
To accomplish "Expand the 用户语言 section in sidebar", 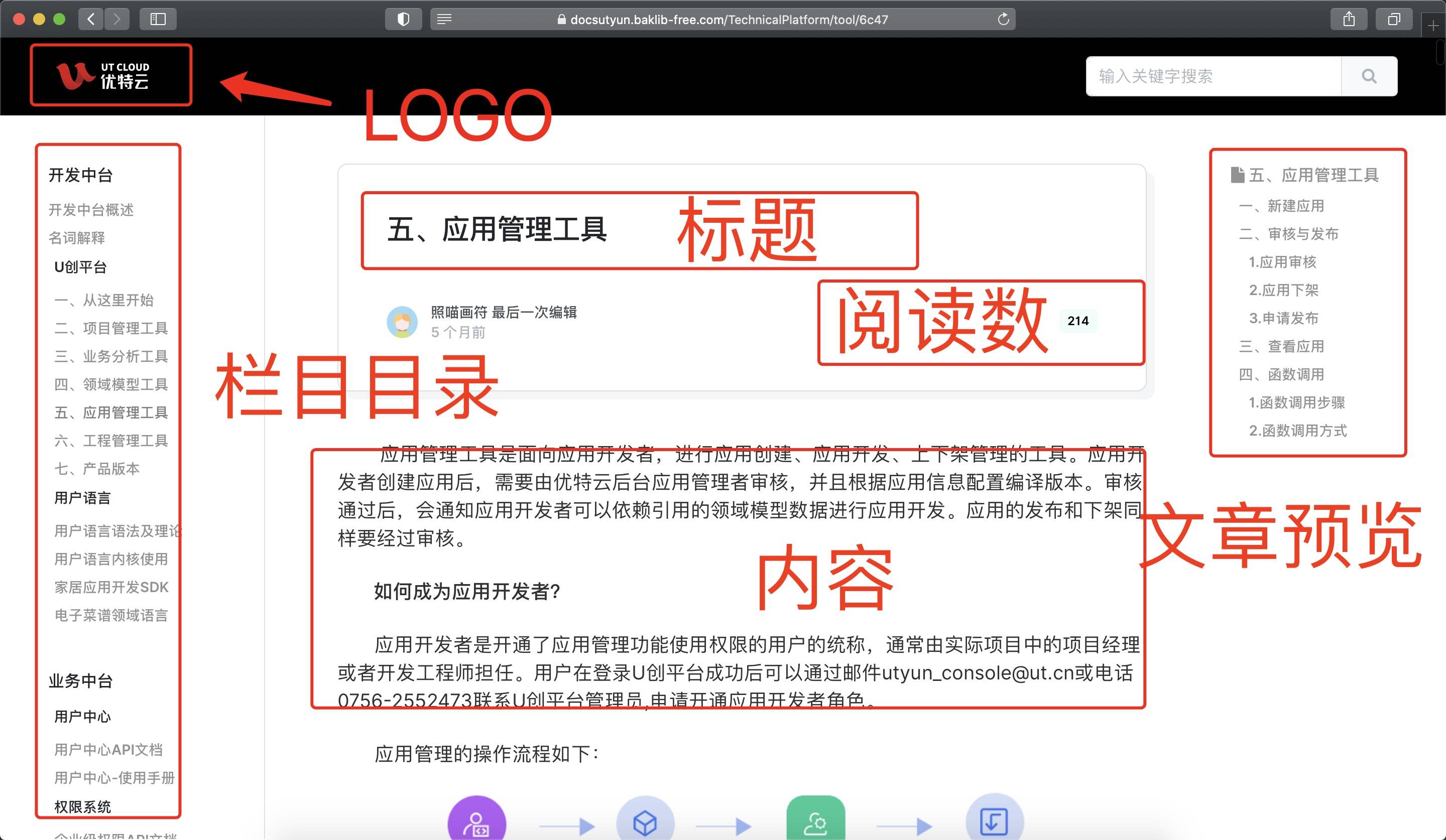I will pos(82,498).
